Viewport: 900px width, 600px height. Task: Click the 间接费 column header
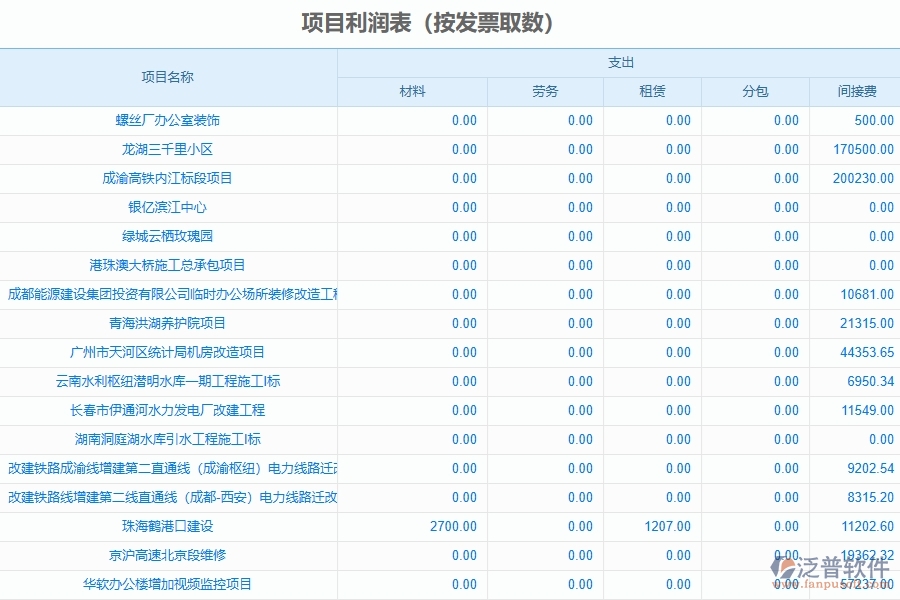(x=855, y=90)
